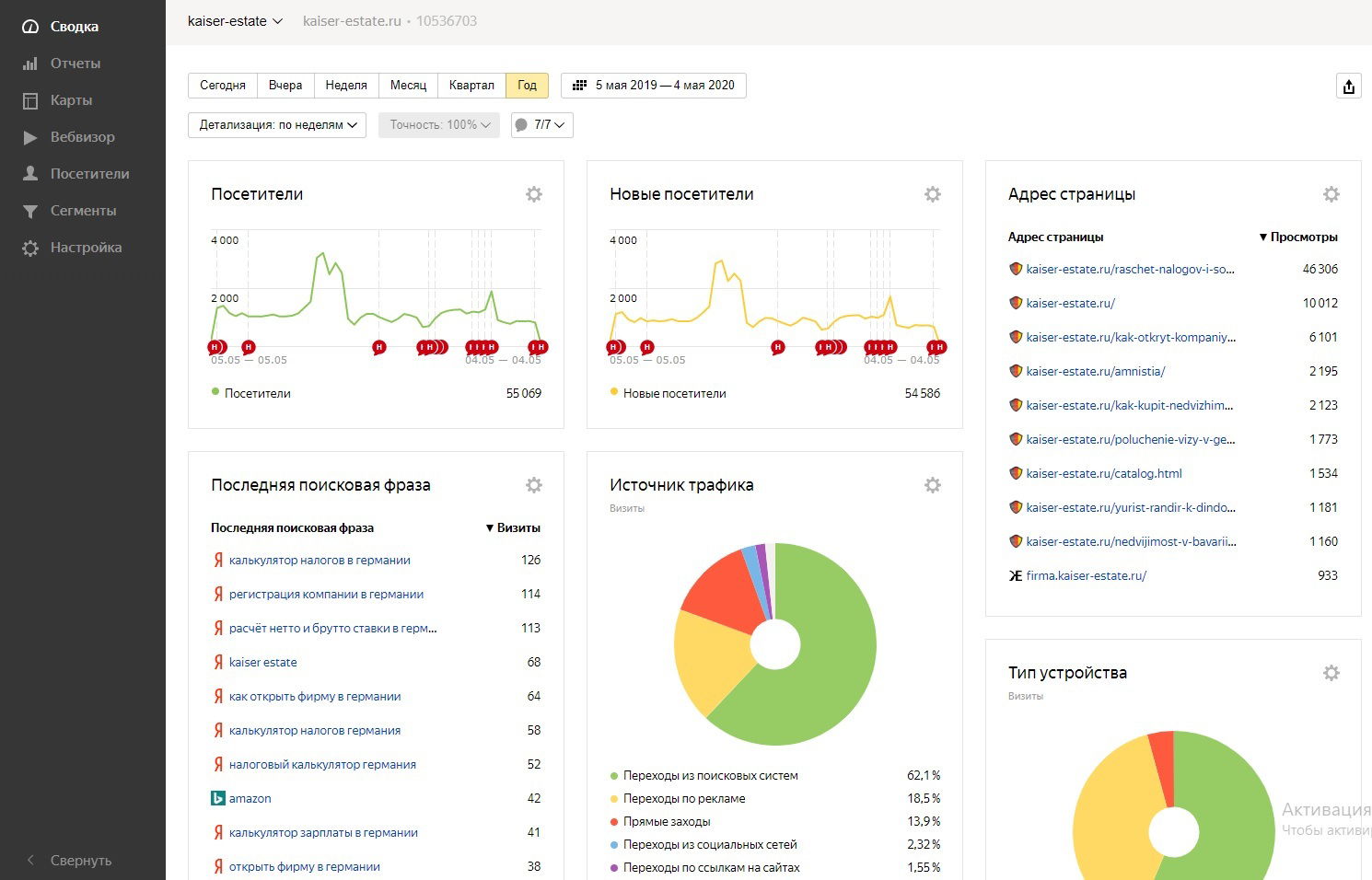This screenshot has height=880, width=1372.
Task: Open settings gear of Адрес страницы widget
Action: pos(1331,194)
